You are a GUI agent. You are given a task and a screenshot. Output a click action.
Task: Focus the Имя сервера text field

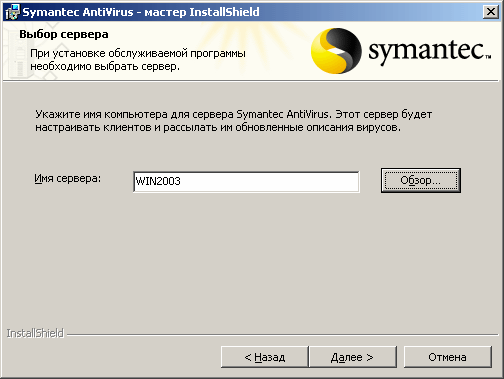click(x=246, y=182)
